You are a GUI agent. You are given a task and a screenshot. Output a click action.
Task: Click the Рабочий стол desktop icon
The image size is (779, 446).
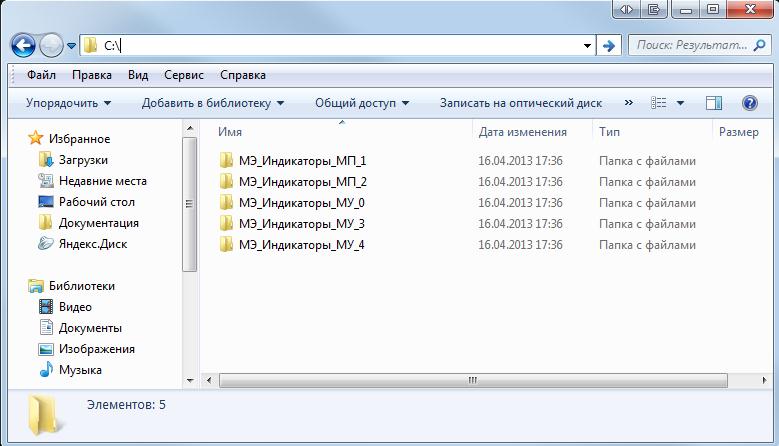point(46,202)
